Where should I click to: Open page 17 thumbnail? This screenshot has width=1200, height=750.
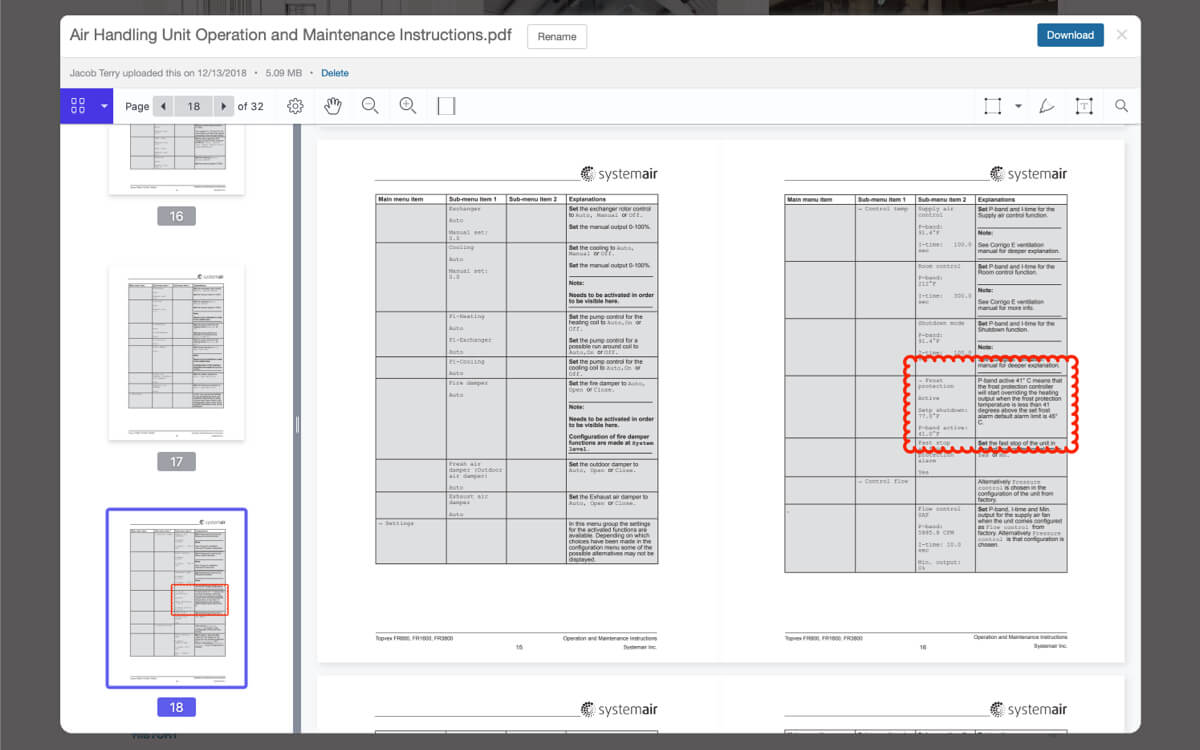pos(176,352)
